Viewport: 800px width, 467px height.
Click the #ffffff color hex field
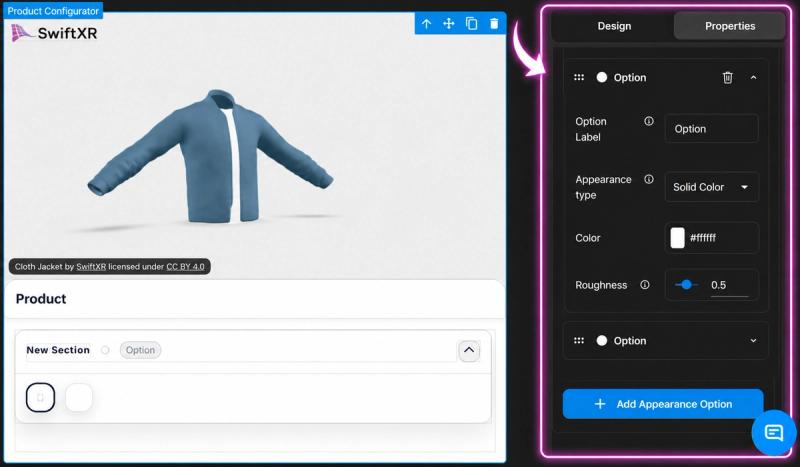coord(711,238)
